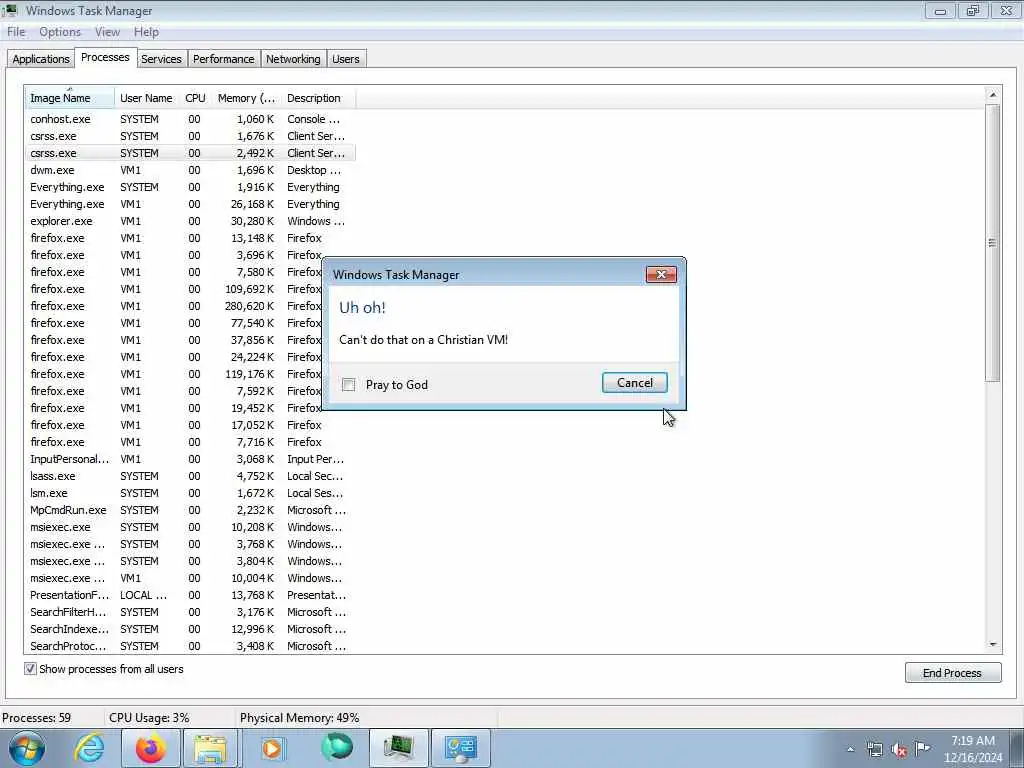Click Task Manager title bar icon
The image size is (1024, 768).
[x=10, y=10]
